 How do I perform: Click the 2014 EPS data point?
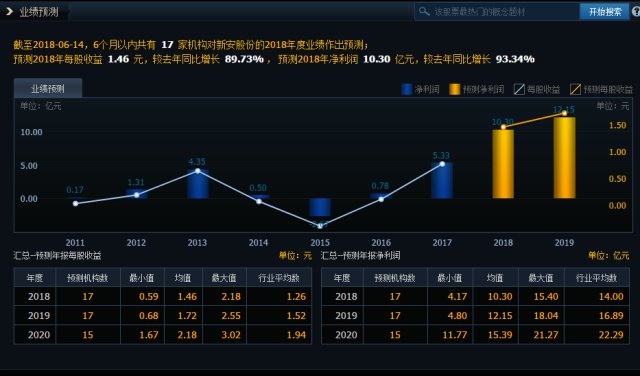click(x=259, y=201)
